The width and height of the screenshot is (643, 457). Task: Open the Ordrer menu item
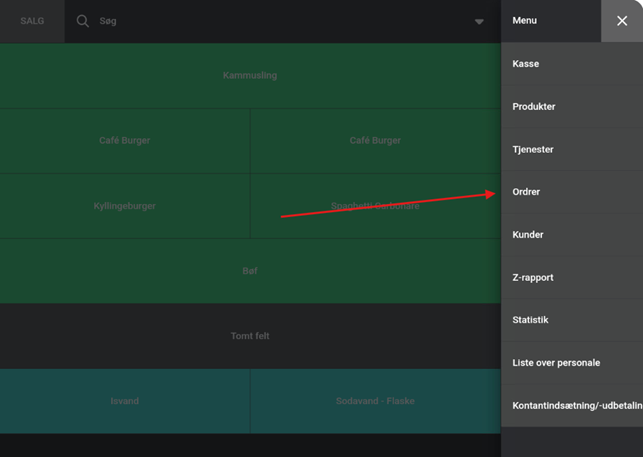tap(527, 192)
